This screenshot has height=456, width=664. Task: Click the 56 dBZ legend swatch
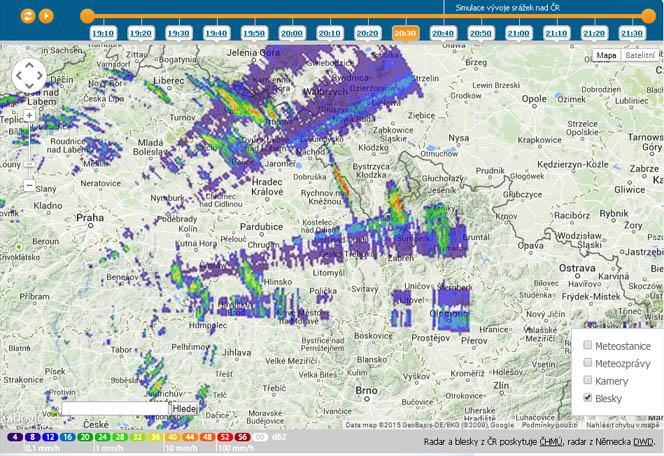point(243,437)
